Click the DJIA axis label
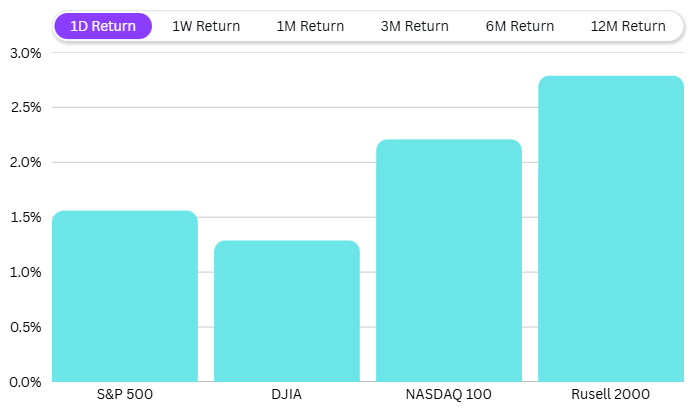The height and width of the screenshot is (411, 693). pos(286,395)
